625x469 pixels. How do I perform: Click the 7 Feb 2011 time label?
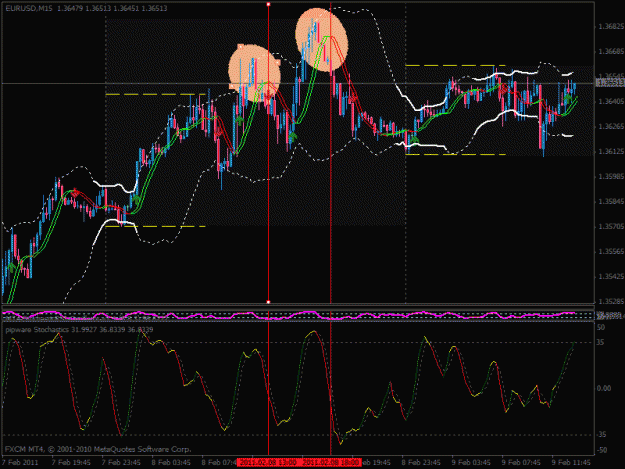point(20,463)
